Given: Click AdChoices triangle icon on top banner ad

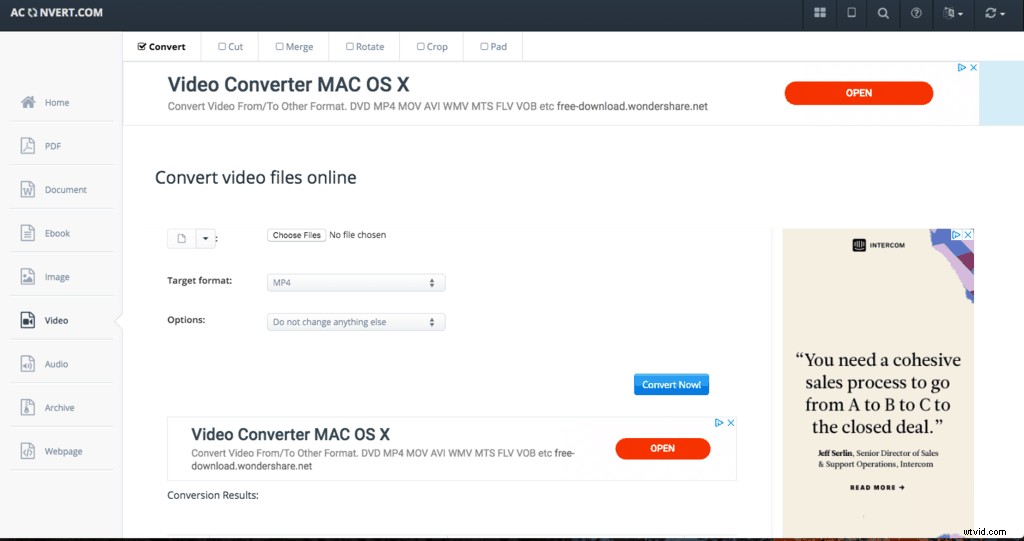Looking at the screenshot, I should point(962,67).
